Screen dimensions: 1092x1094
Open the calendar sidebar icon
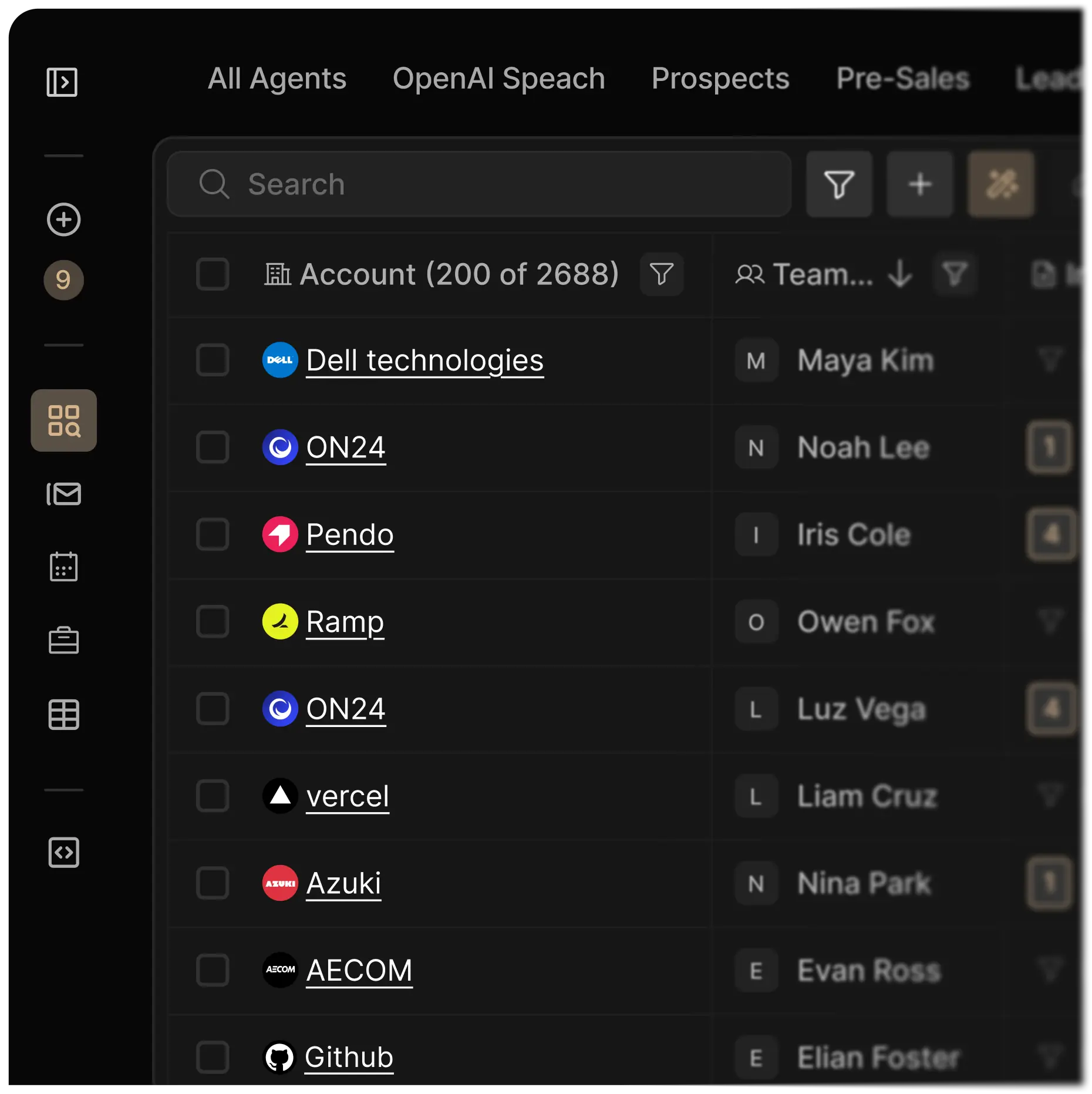click(x=63, y=567)
